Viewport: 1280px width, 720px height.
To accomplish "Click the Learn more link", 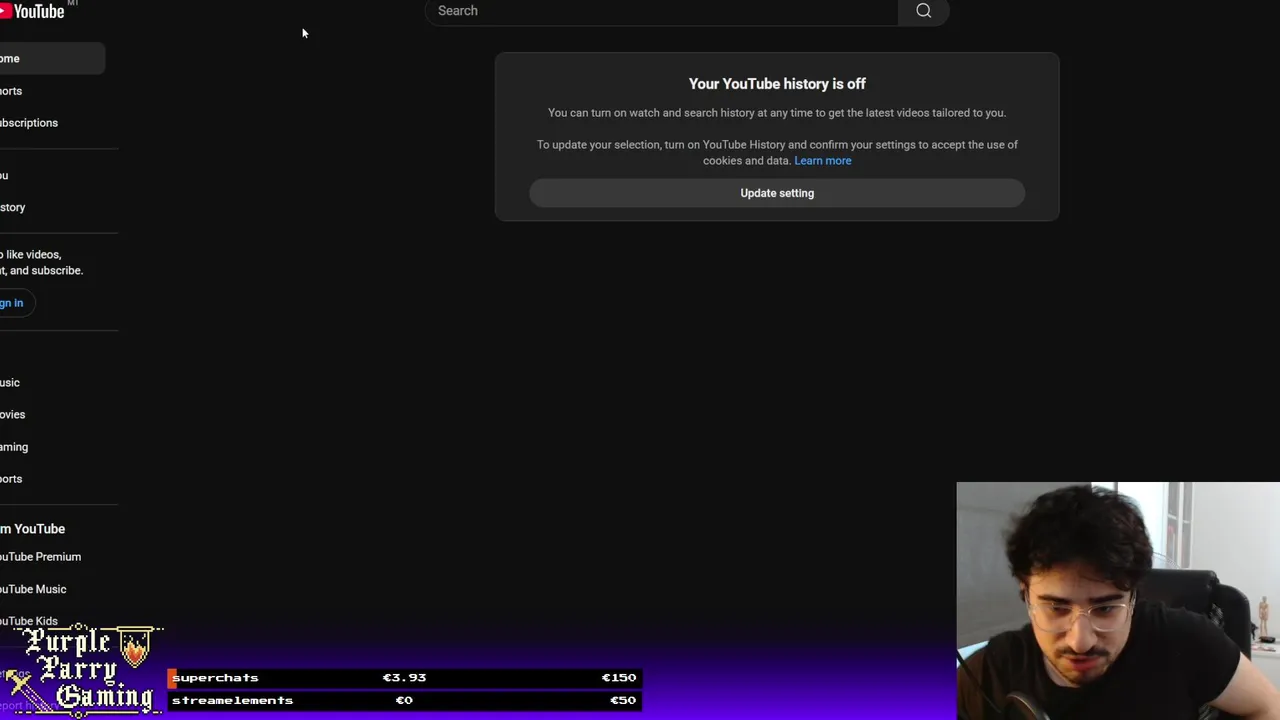I will coord(823,161).
